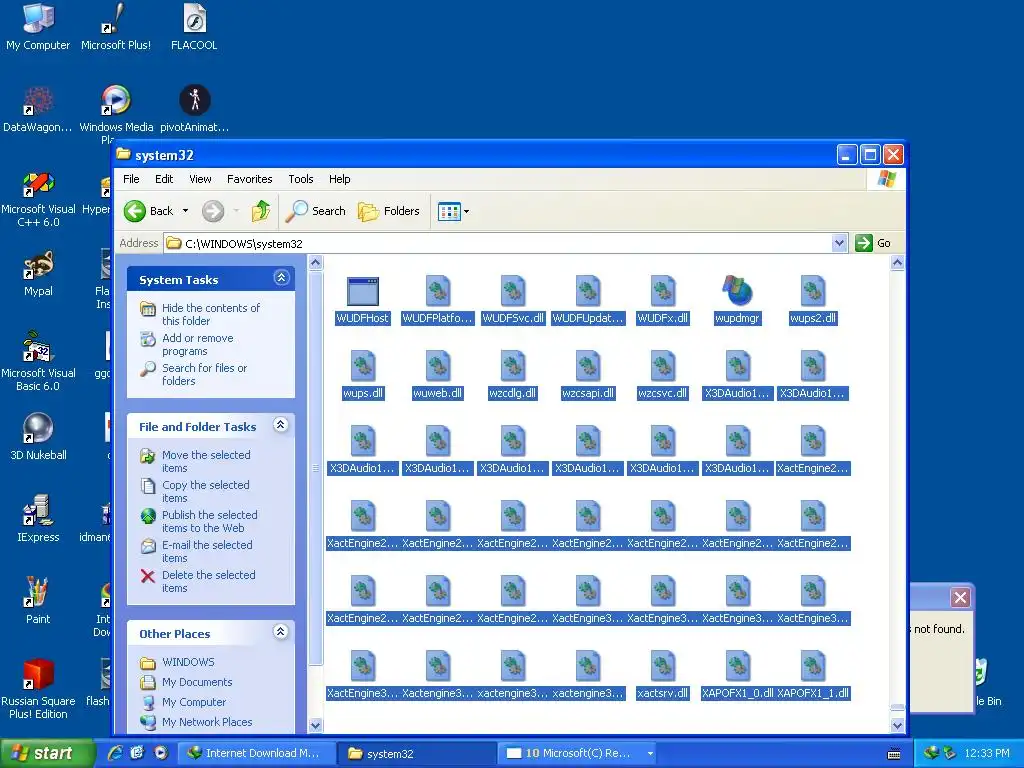This screenshot has width=1024, height=768.
Task: Open the Favorites menu
Action: (x=249, y=179)
